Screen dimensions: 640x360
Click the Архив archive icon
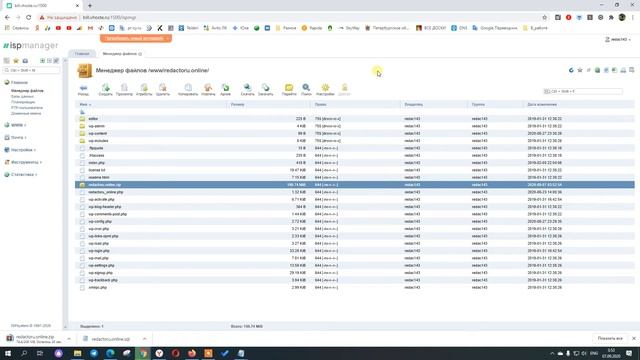click(x=225, y=90)
